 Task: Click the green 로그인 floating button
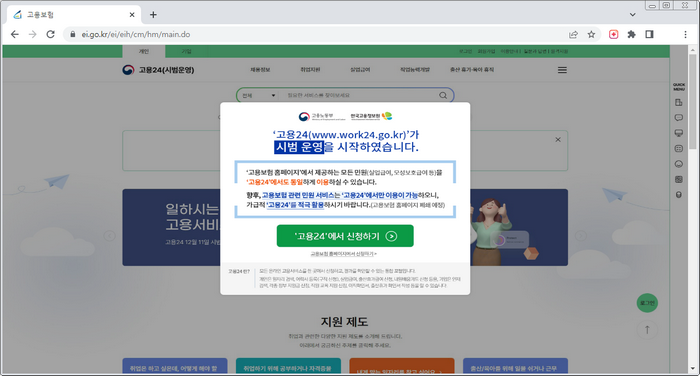[647, 303]
